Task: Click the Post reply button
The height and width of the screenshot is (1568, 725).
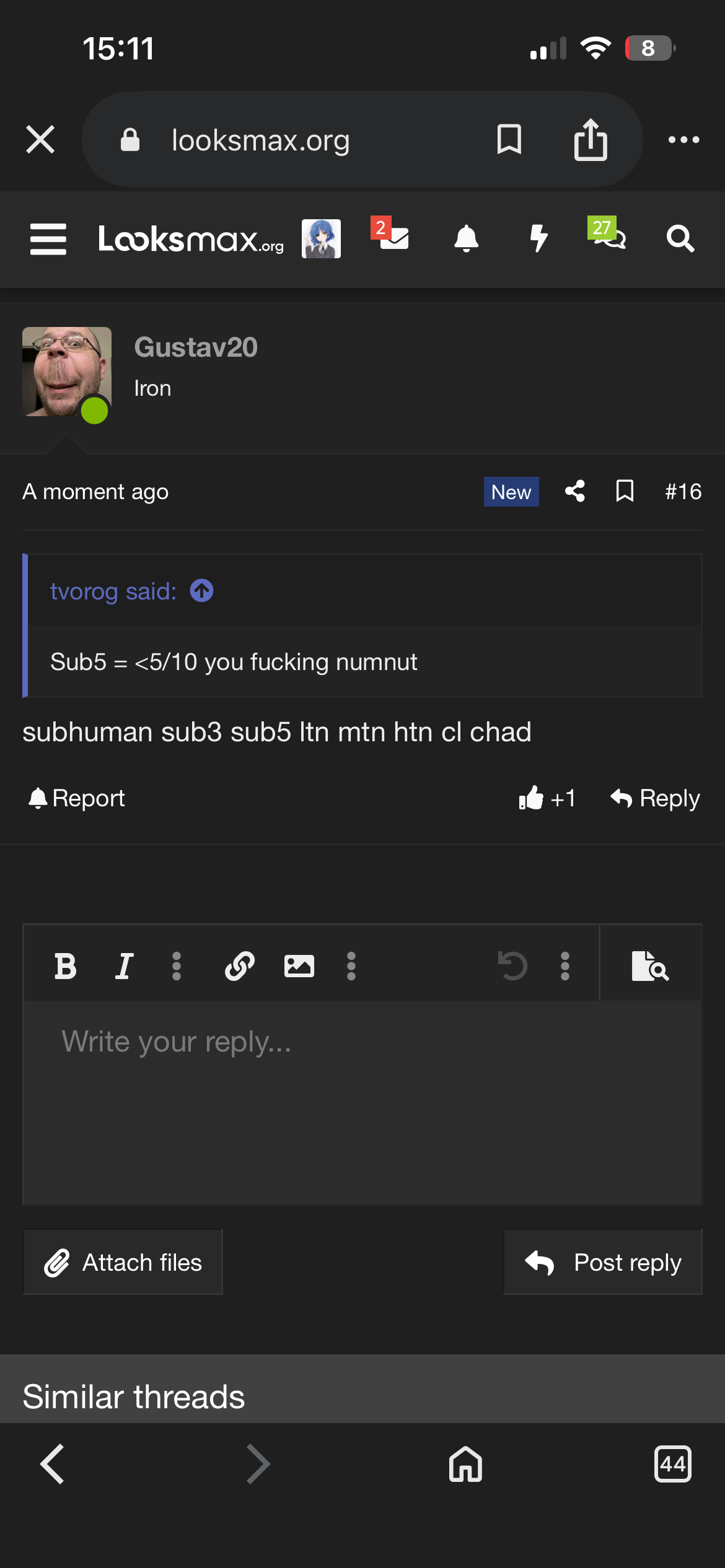Action: 602,1262
